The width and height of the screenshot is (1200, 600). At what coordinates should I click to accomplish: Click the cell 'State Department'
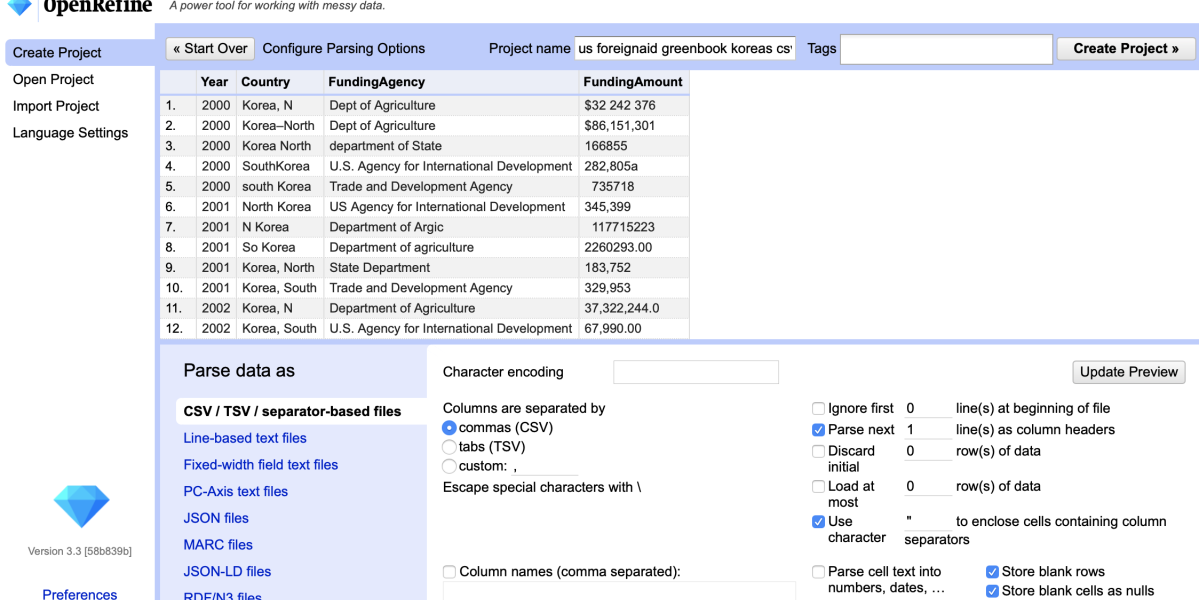coord(450,268)
